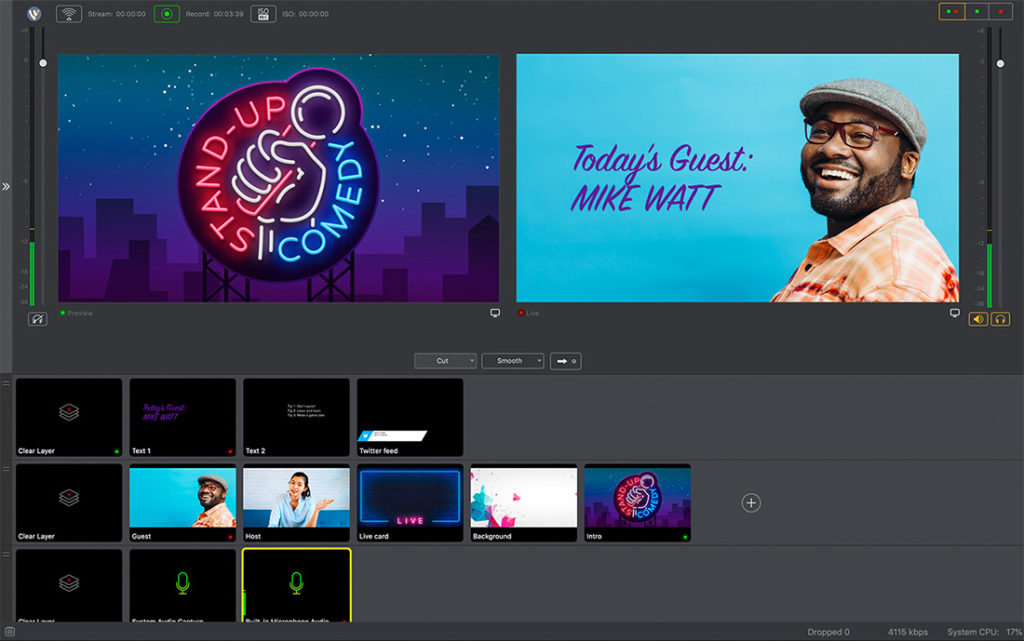The image size is (1024, 641).
Task: Select the Built-in Microphone Audio shot
Action: tap(297, 590)
